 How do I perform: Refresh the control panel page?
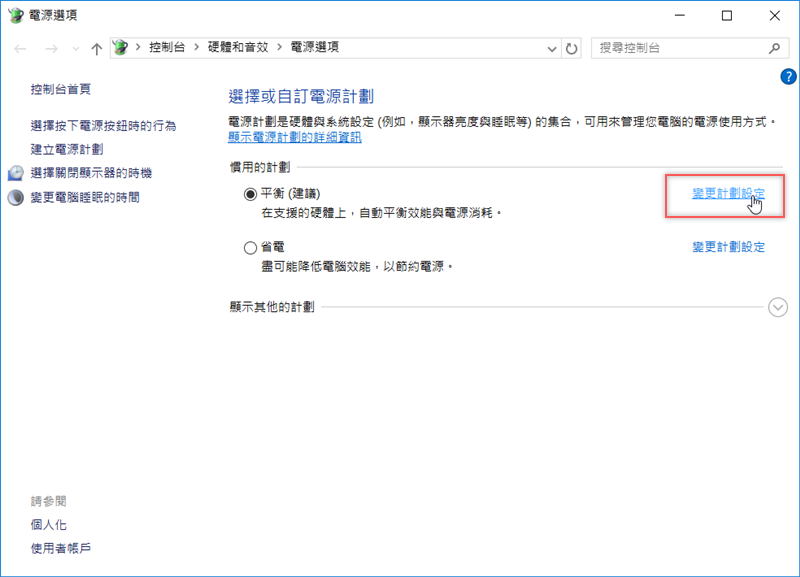click(x=571, y=49)
